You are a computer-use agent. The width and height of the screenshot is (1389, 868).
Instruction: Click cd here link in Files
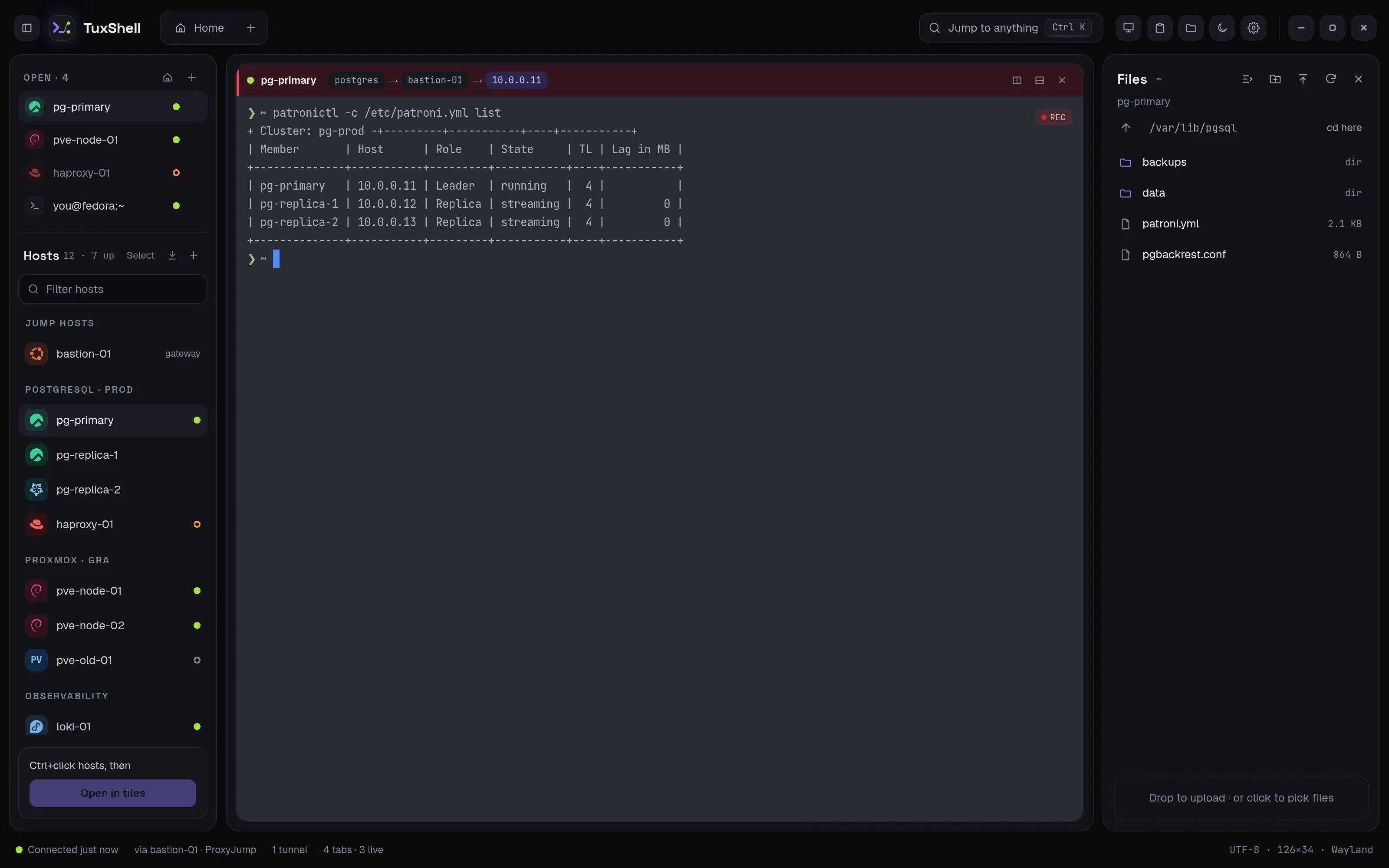click(x=1344, y=128)
